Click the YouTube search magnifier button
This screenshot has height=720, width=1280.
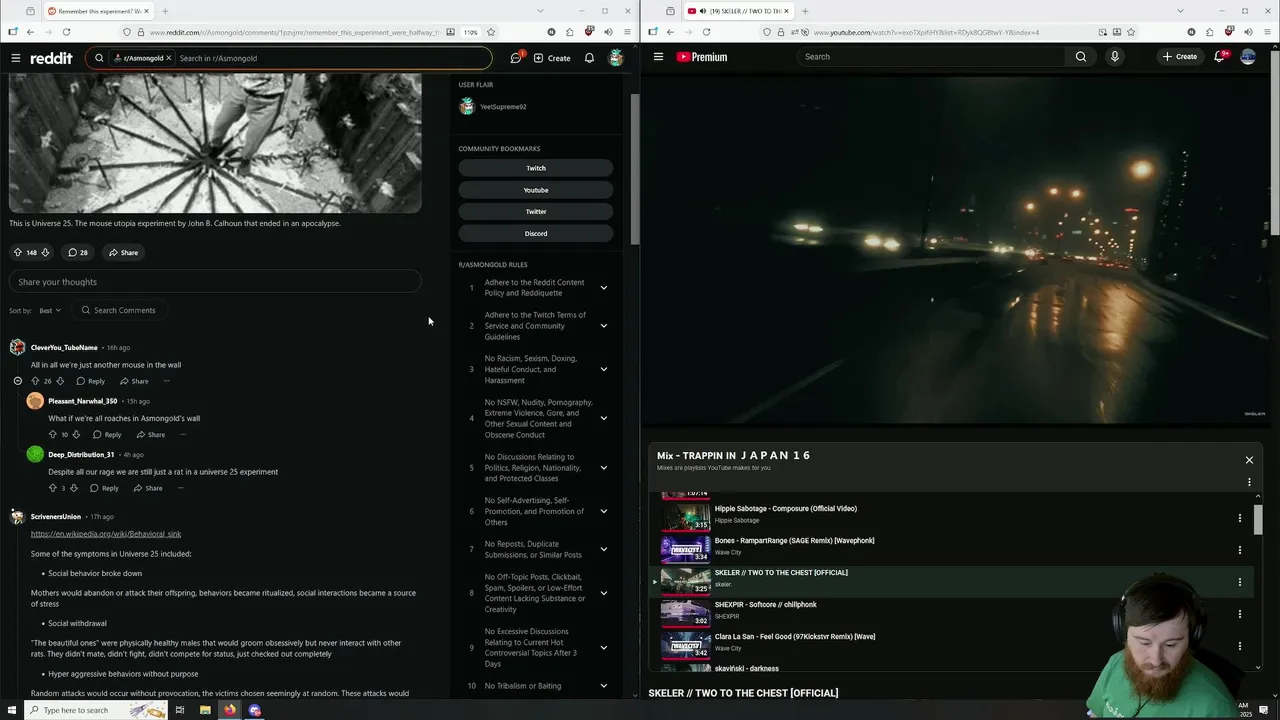[x=1081, y=57]
